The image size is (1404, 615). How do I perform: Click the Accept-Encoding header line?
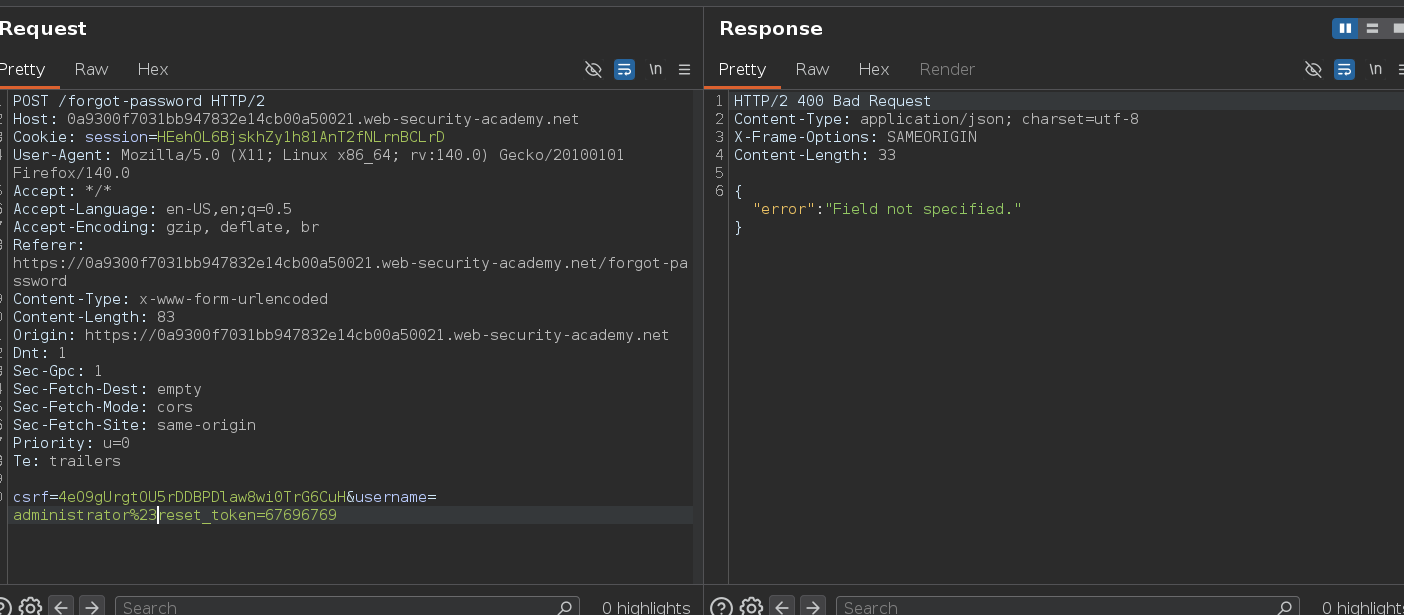coord(166,227)
